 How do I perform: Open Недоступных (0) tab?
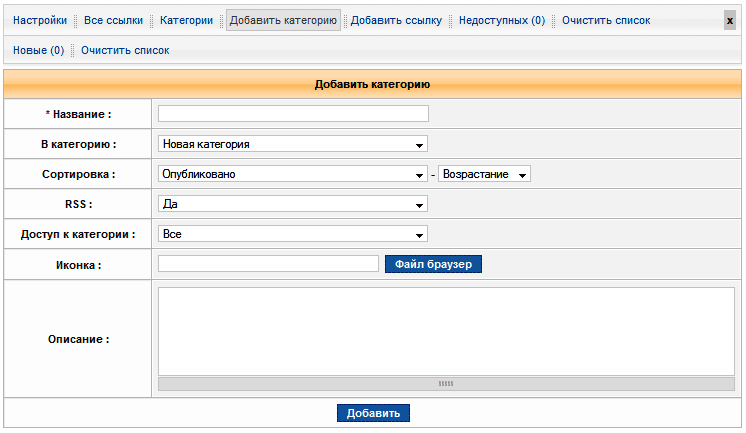click(x=502, y=20)
